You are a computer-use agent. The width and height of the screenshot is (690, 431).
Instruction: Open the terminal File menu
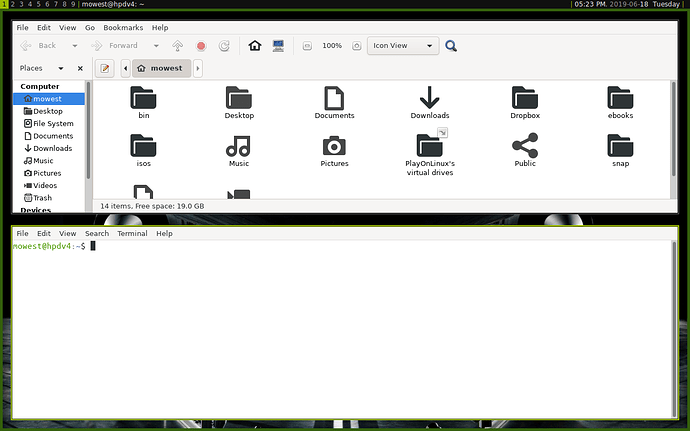coord(22,233)
